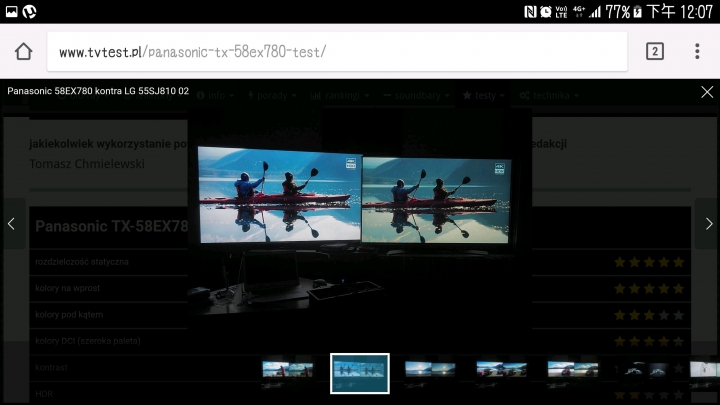Tap the kolory na wprost row label

click(x=68, y=288)
